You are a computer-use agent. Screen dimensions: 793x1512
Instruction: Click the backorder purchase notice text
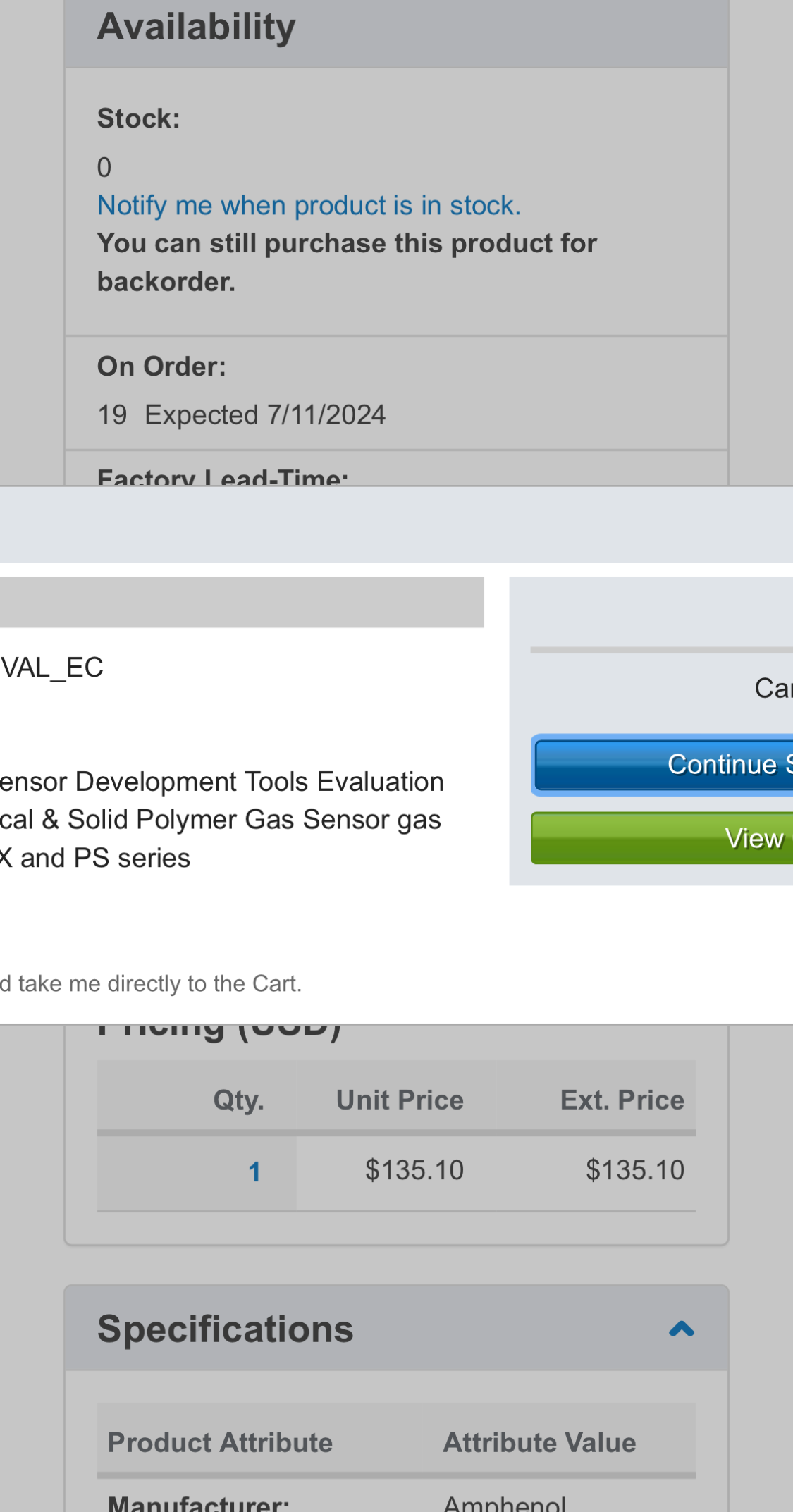[347, 262]
